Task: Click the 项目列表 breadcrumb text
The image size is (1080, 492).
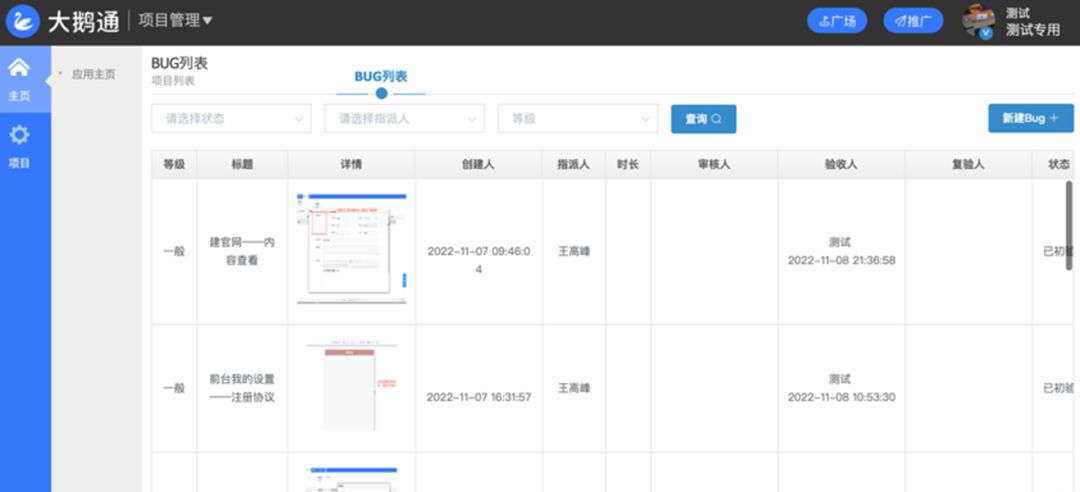Action: click(173, 81)
